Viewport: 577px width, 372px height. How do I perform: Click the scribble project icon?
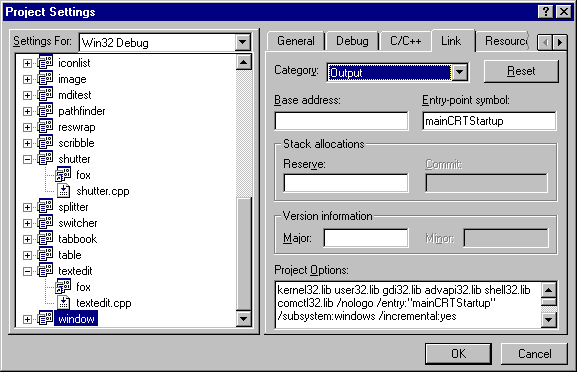(x=45, y=142)
